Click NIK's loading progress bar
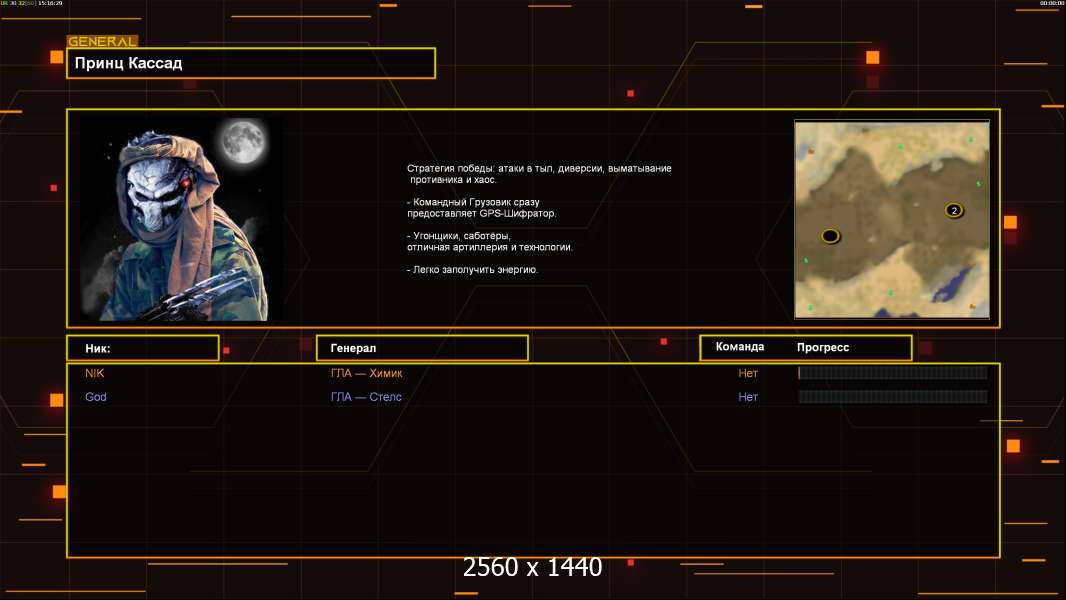This screenshot has height=600, width=1066. [x=892, y=373]
